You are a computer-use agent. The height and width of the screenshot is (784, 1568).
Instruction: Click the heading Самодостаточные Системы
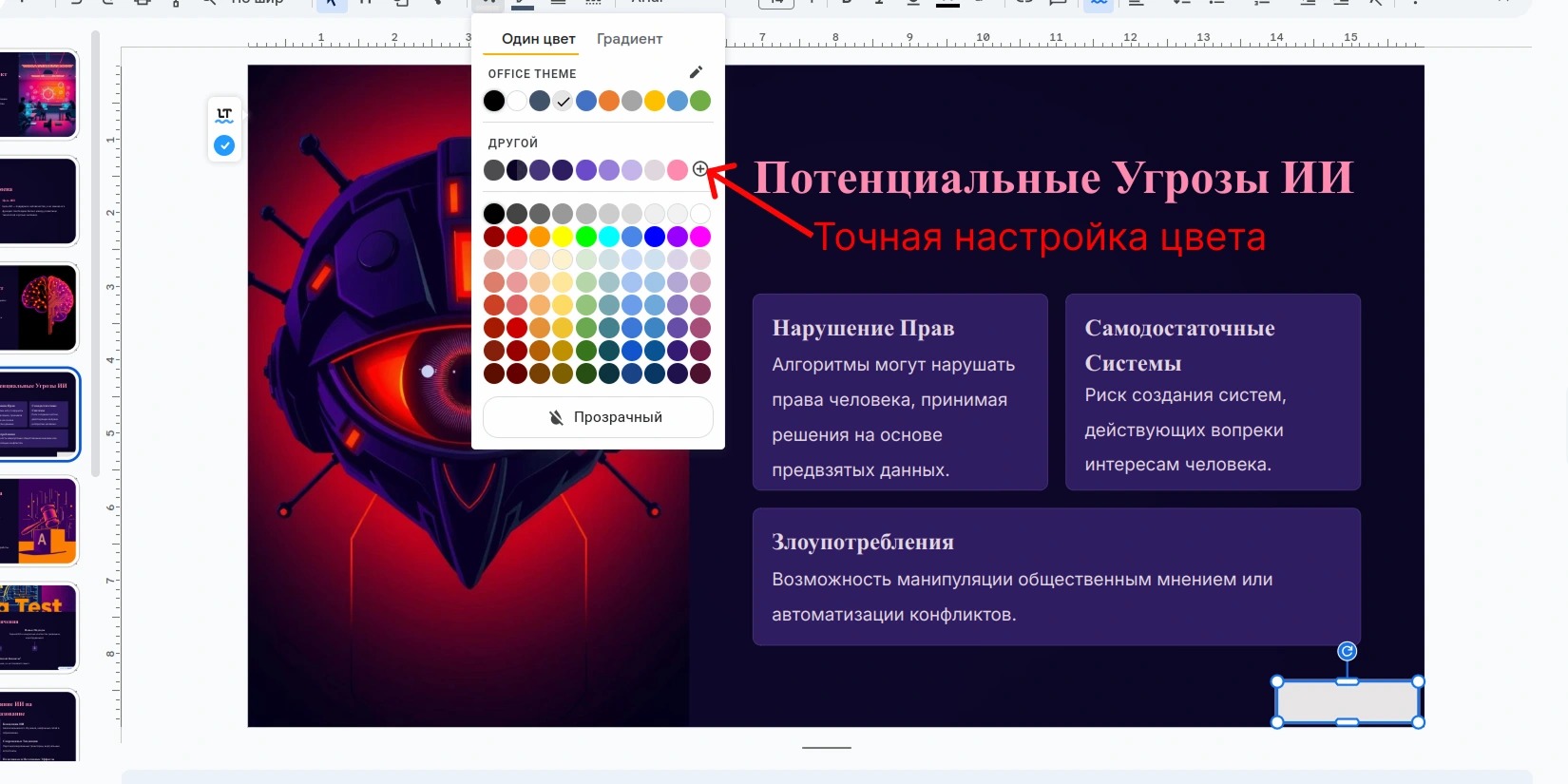tap(1179, 345)
